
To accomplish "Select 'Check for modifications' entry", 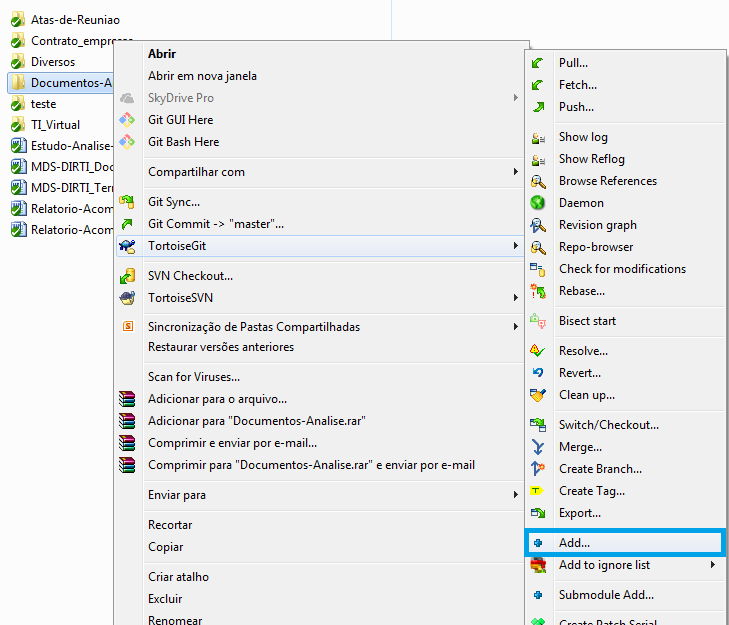I will tap(622, 269).
